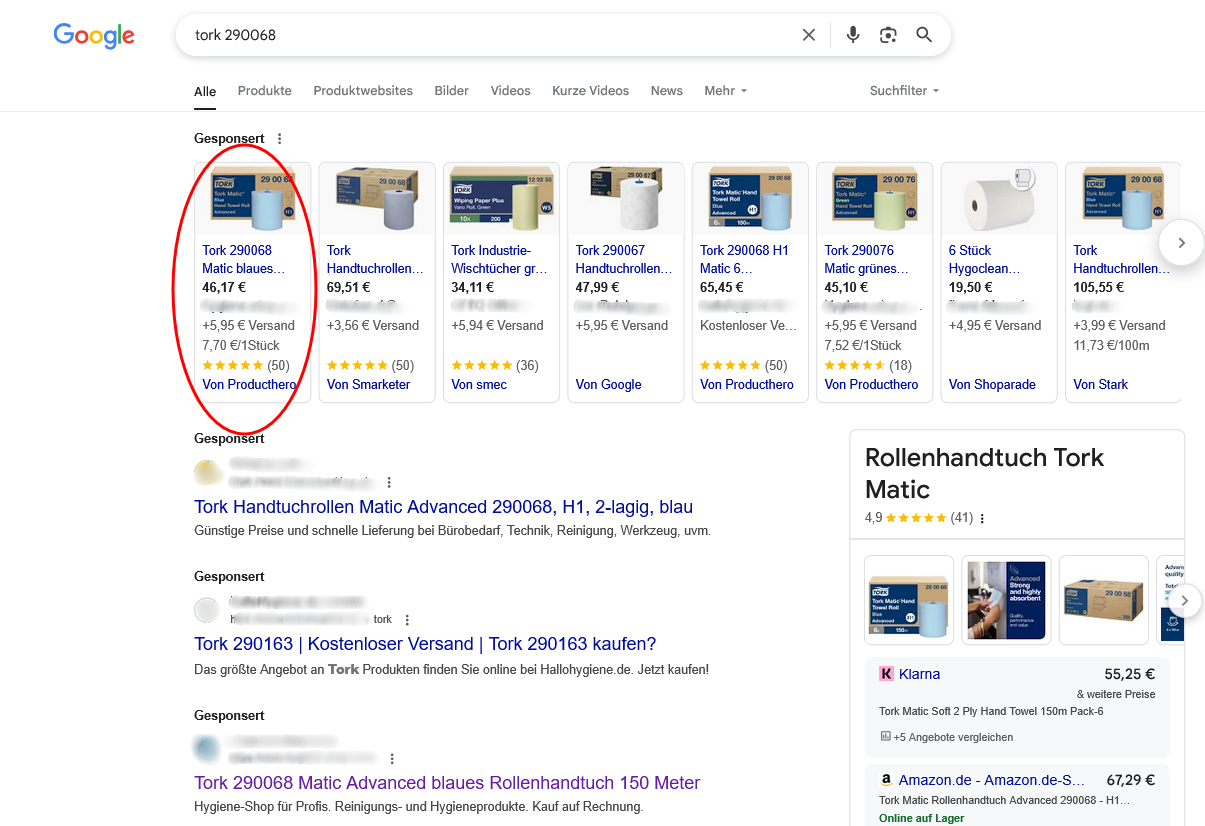Click the compare icon beside +5 Angebote vergleichen

click(885, 737)
